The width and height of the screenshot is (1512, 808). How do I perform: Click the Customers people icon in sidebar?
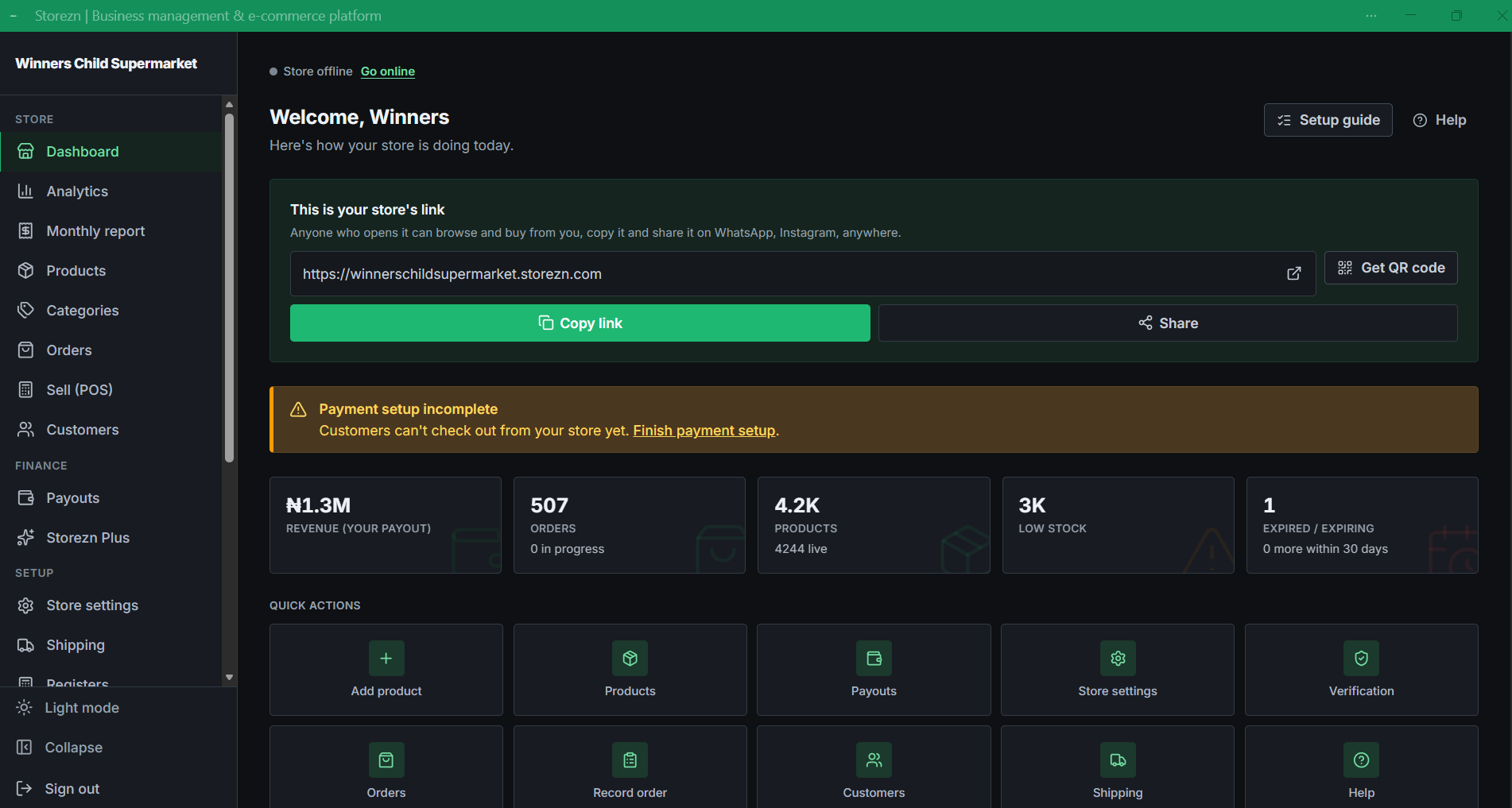click(x=25, y=430)
